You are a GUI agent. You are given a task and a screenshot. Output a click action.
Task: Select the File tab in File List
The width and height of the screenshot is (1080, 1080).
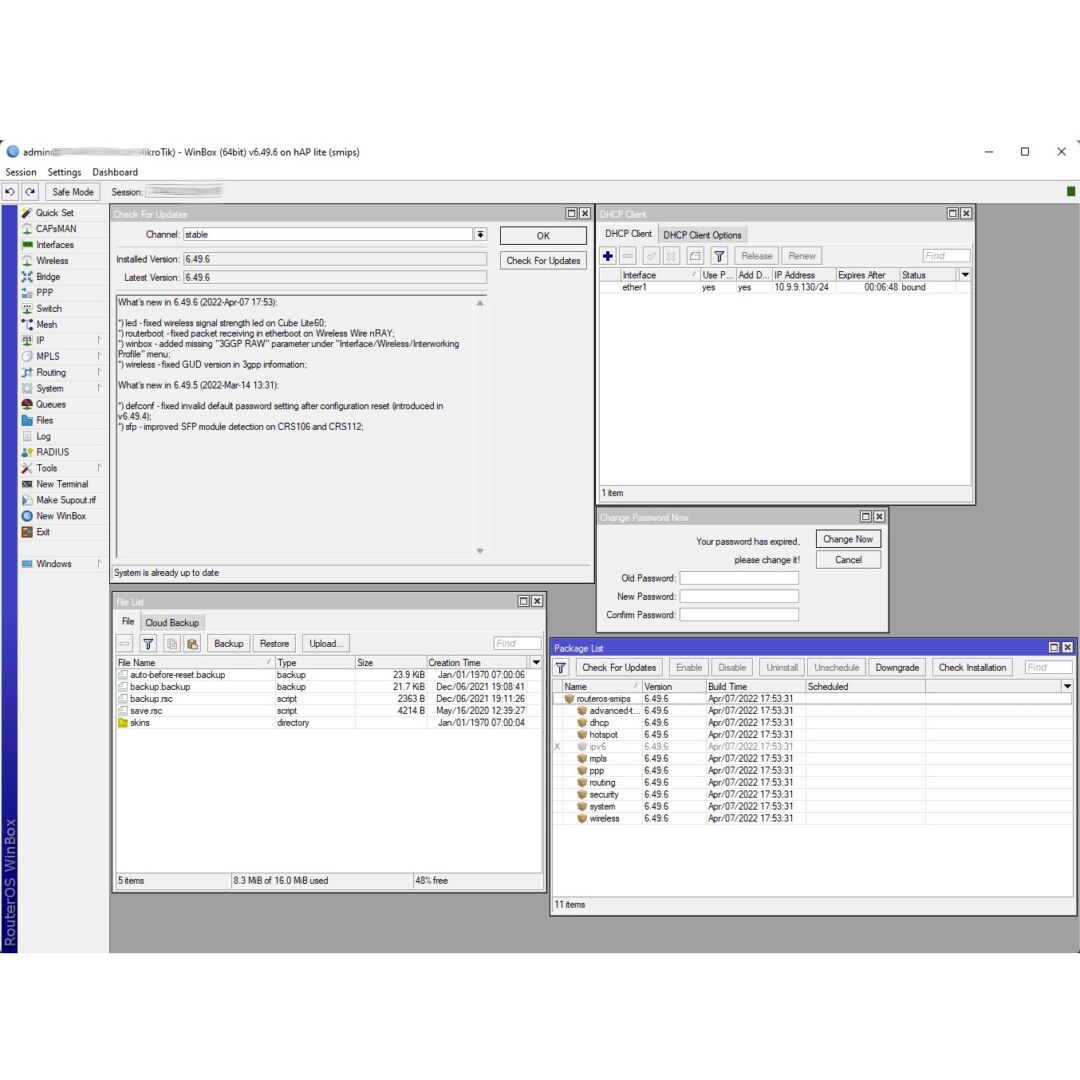pos(128,621)
